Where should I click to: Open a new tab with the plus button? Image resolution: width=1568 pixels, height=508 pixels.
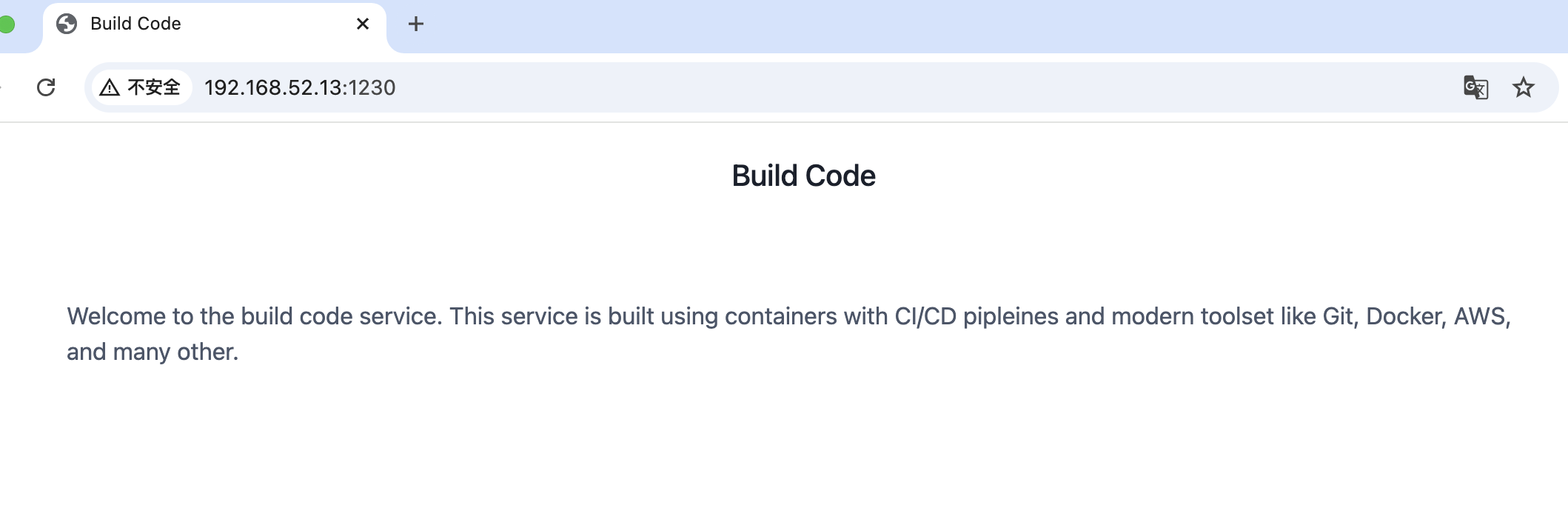(x=416, y=24)
